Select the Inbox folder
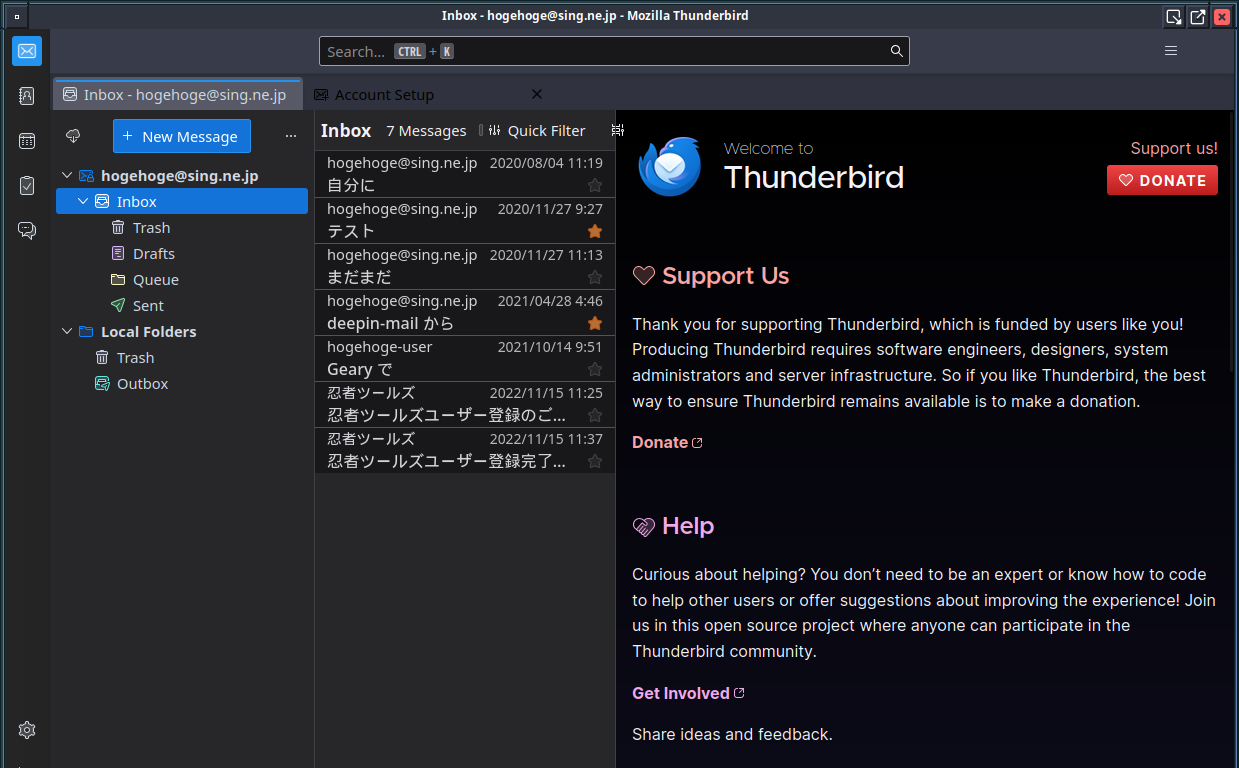 [182, 201]
